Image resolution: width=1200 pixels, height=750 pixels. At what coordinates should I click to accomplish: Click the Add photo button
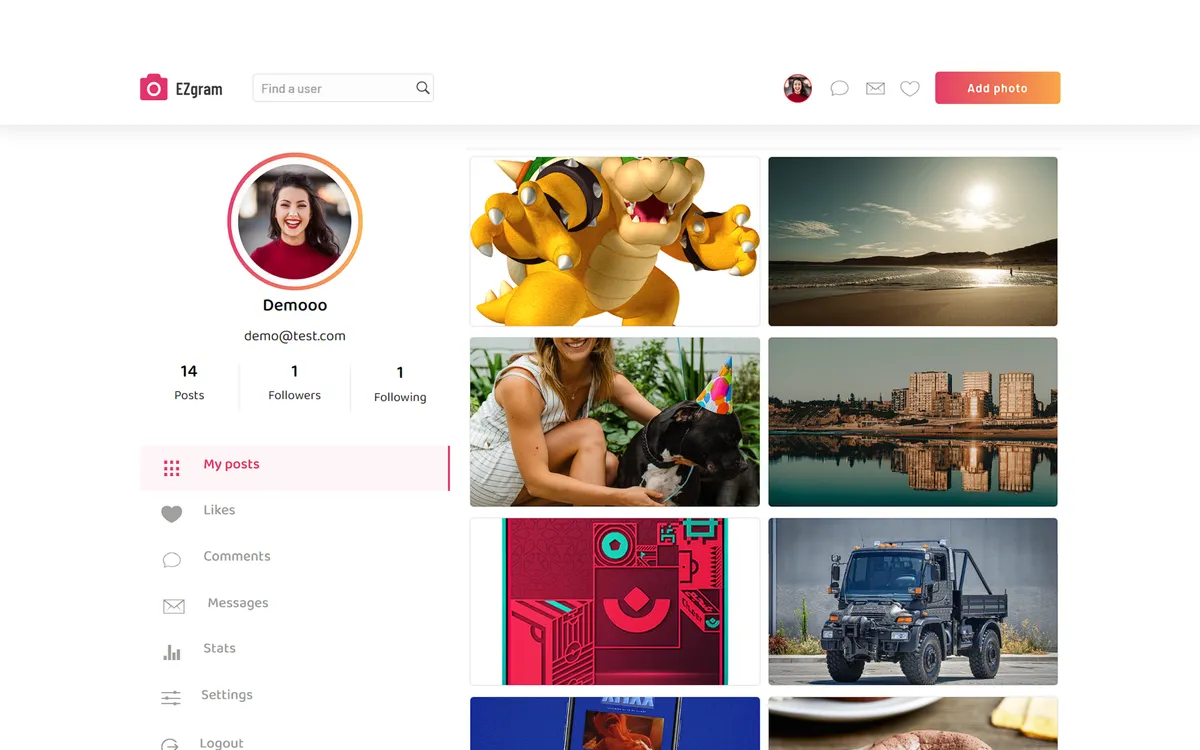pyautogui.click(x=997, y=88)
